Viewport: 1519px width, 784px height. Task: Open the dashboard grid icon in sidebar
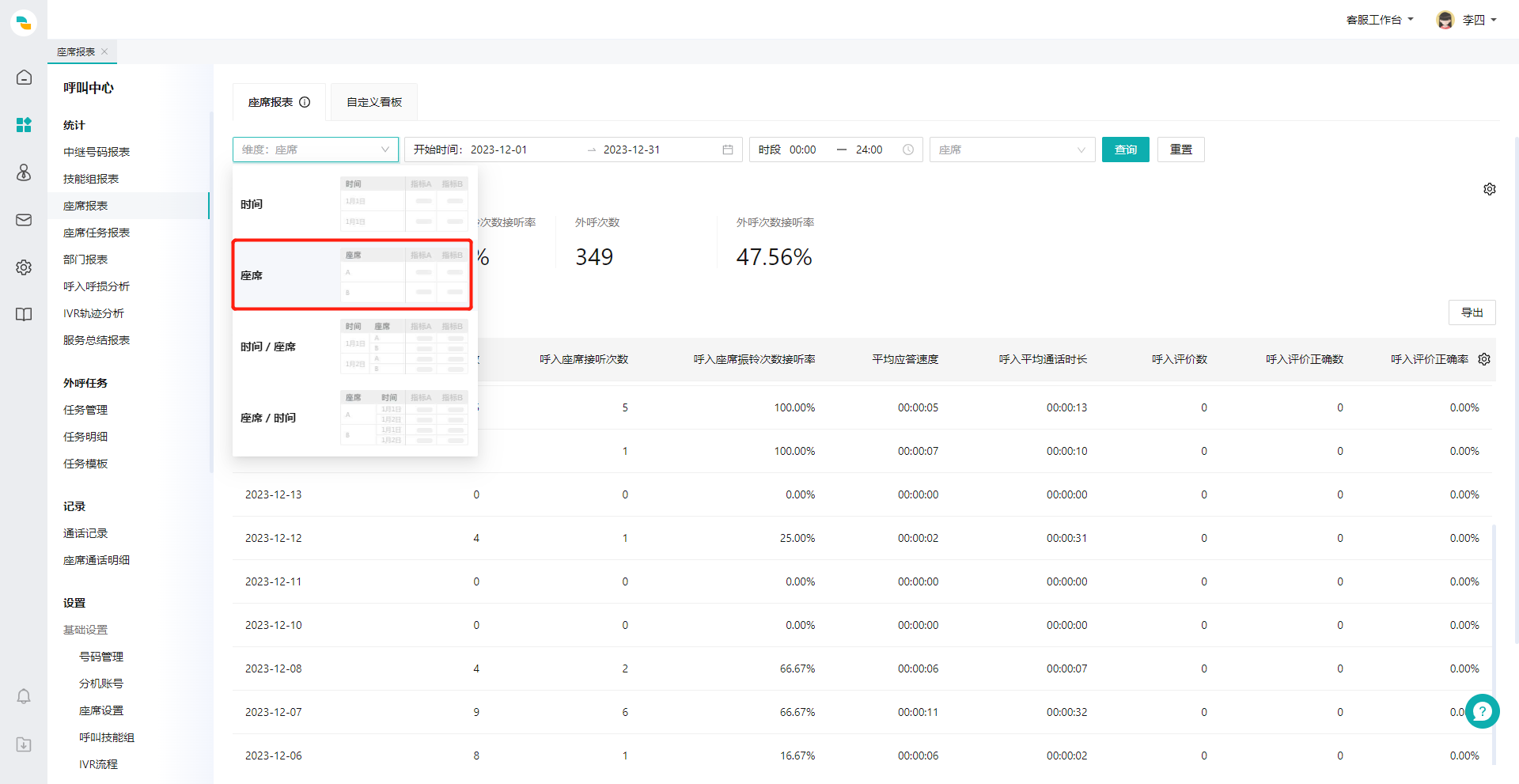tap(24, 125)
